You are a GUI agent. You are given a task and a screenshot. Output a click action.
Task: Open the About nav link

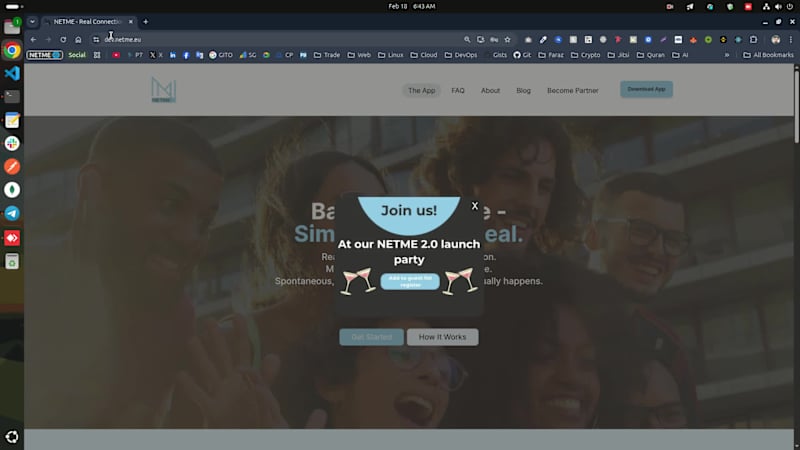coord(490,90)
